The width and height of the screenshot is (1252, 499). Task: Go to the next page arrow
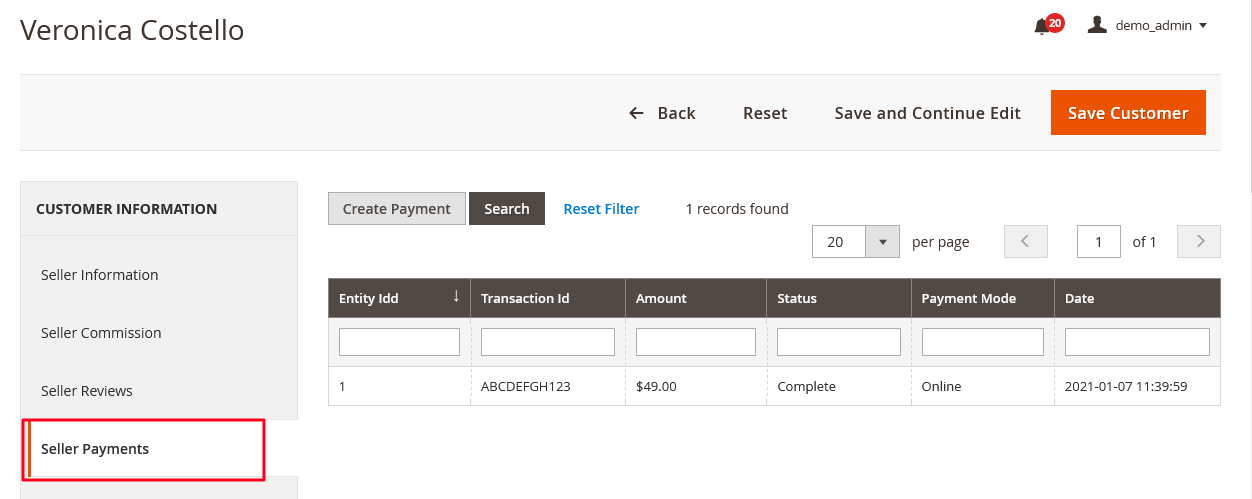(1199, 241)
